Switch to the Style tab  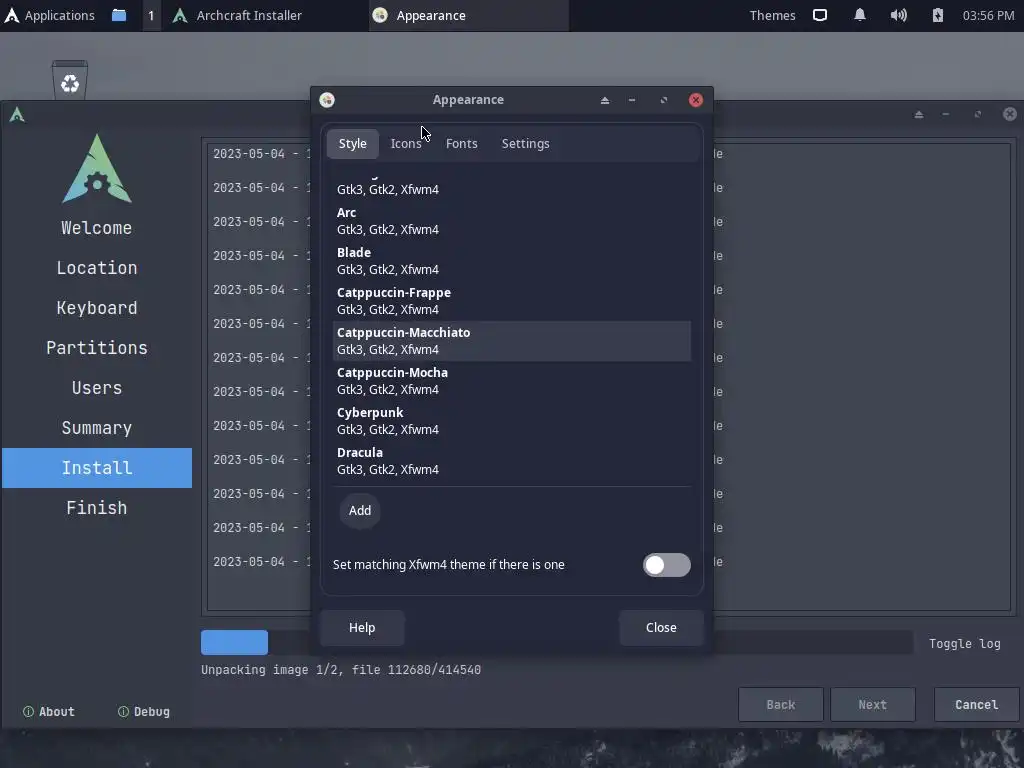point(353,143)
